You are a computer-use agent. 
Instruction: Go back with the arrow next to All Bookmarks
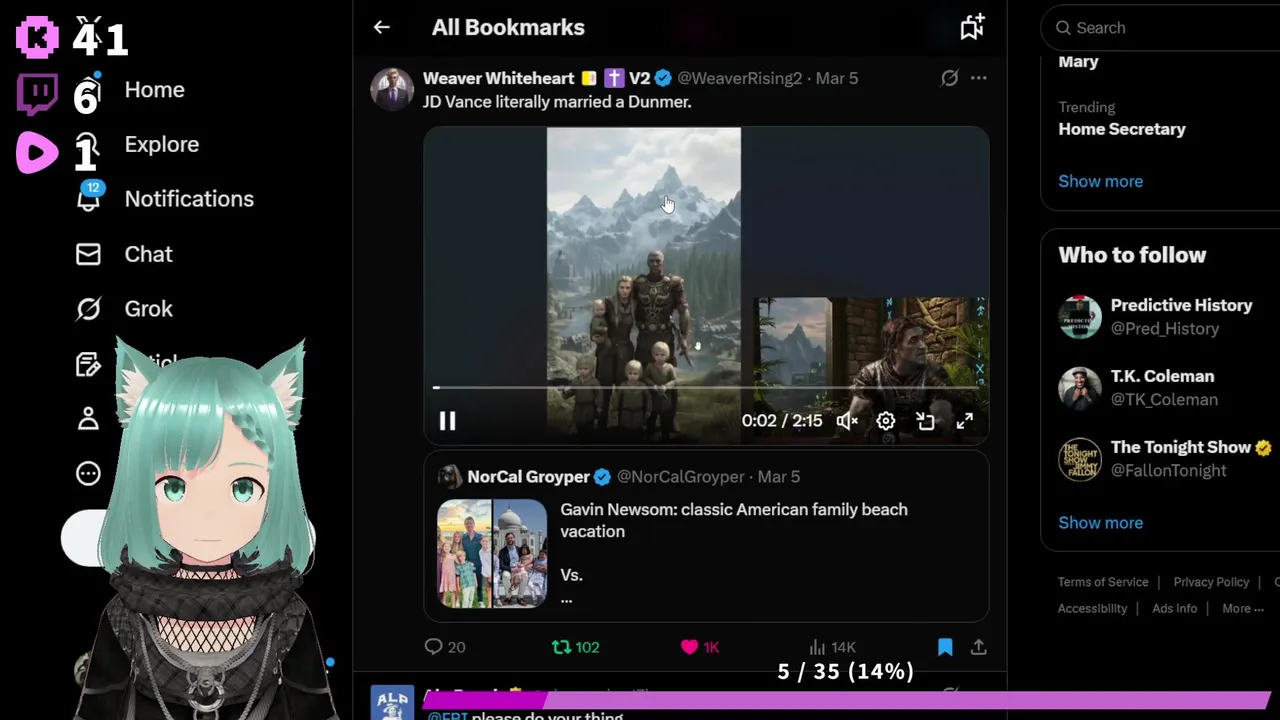point(381,28)
